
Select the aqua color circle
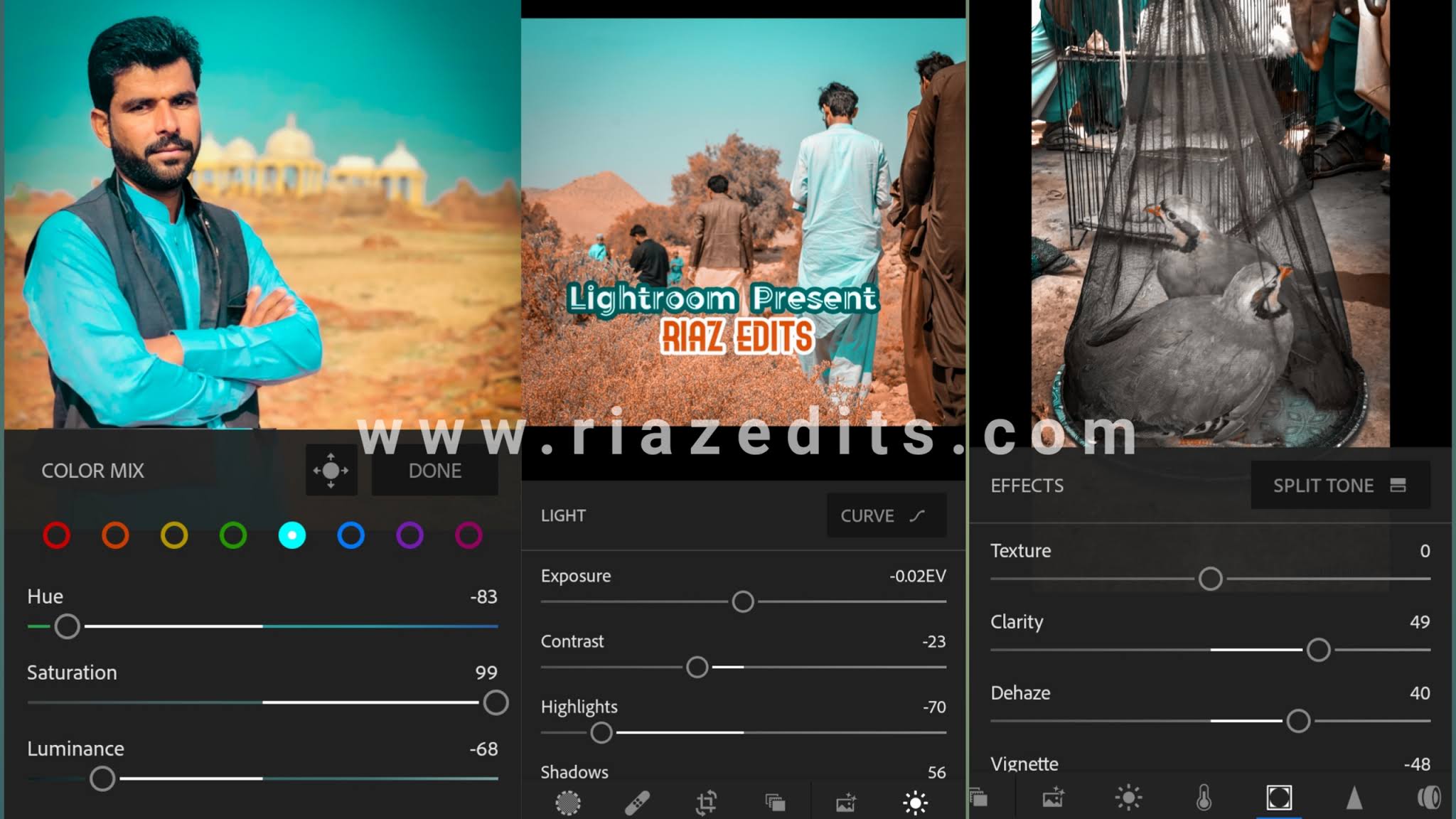[x=292, y=535]
